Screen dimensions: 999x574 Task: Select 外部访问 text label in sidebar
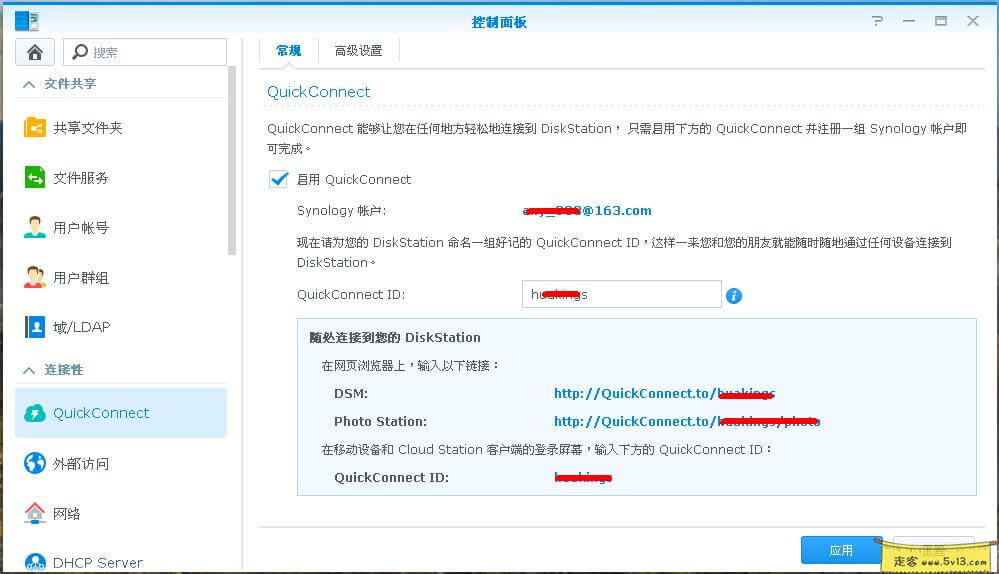[81, 464]
